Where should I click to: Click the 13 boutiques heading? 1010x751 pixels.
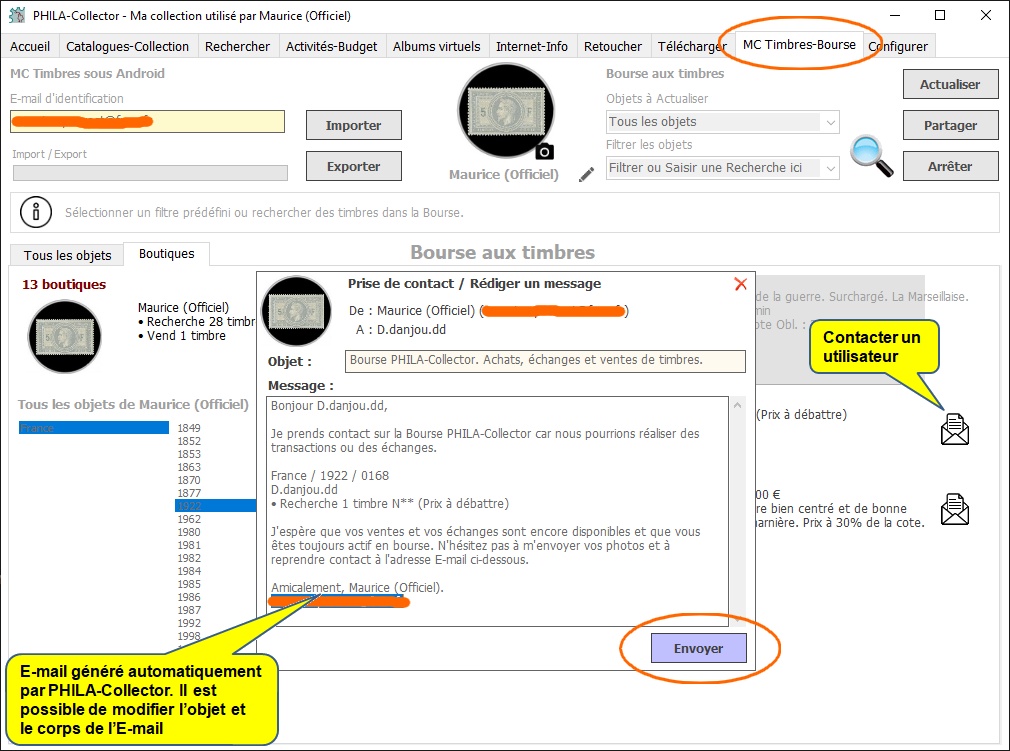point(64,284)
